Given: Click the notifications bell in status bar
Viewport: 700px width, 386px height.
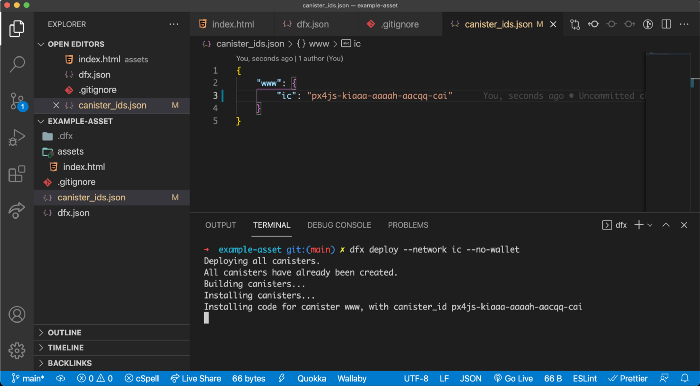Looking at the screenshot, I should tap(684, 378).
